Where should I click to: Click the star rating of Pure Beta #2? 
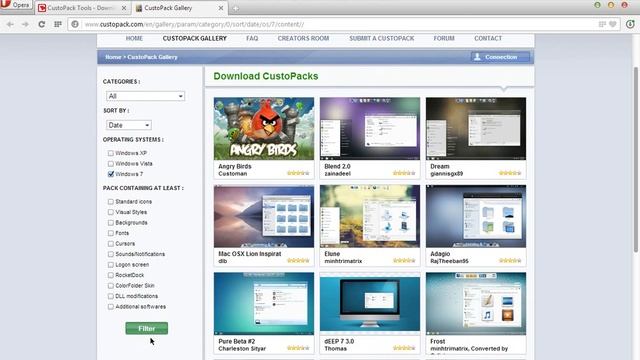coord(298,348)
